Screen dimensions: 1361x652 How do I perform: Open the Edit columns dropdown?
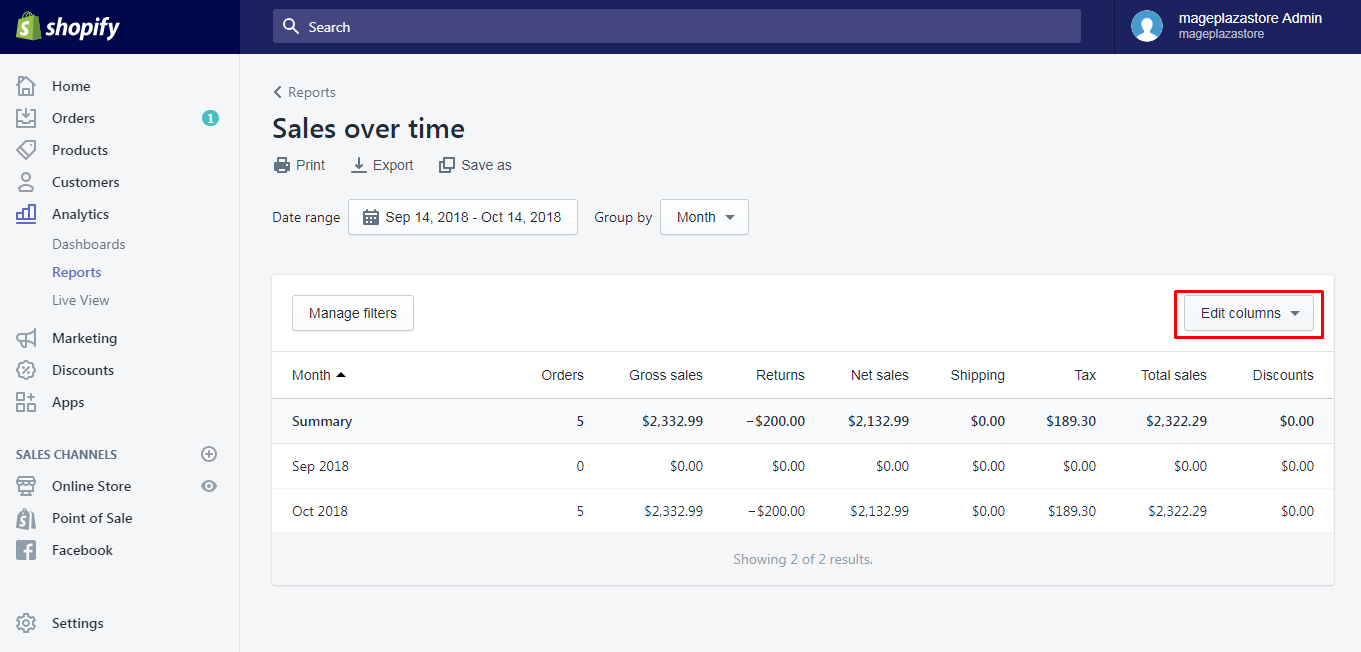tap(1249, 313)
